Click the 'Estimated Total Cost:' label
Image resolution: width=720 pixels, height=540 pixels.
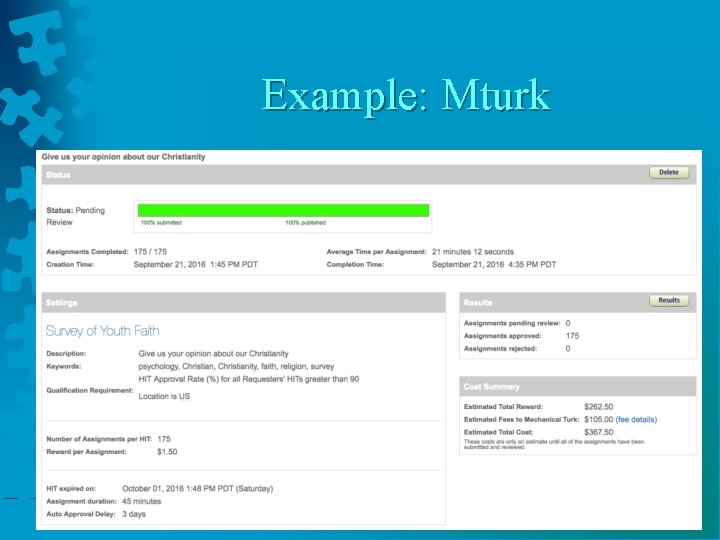coord(499,433)
